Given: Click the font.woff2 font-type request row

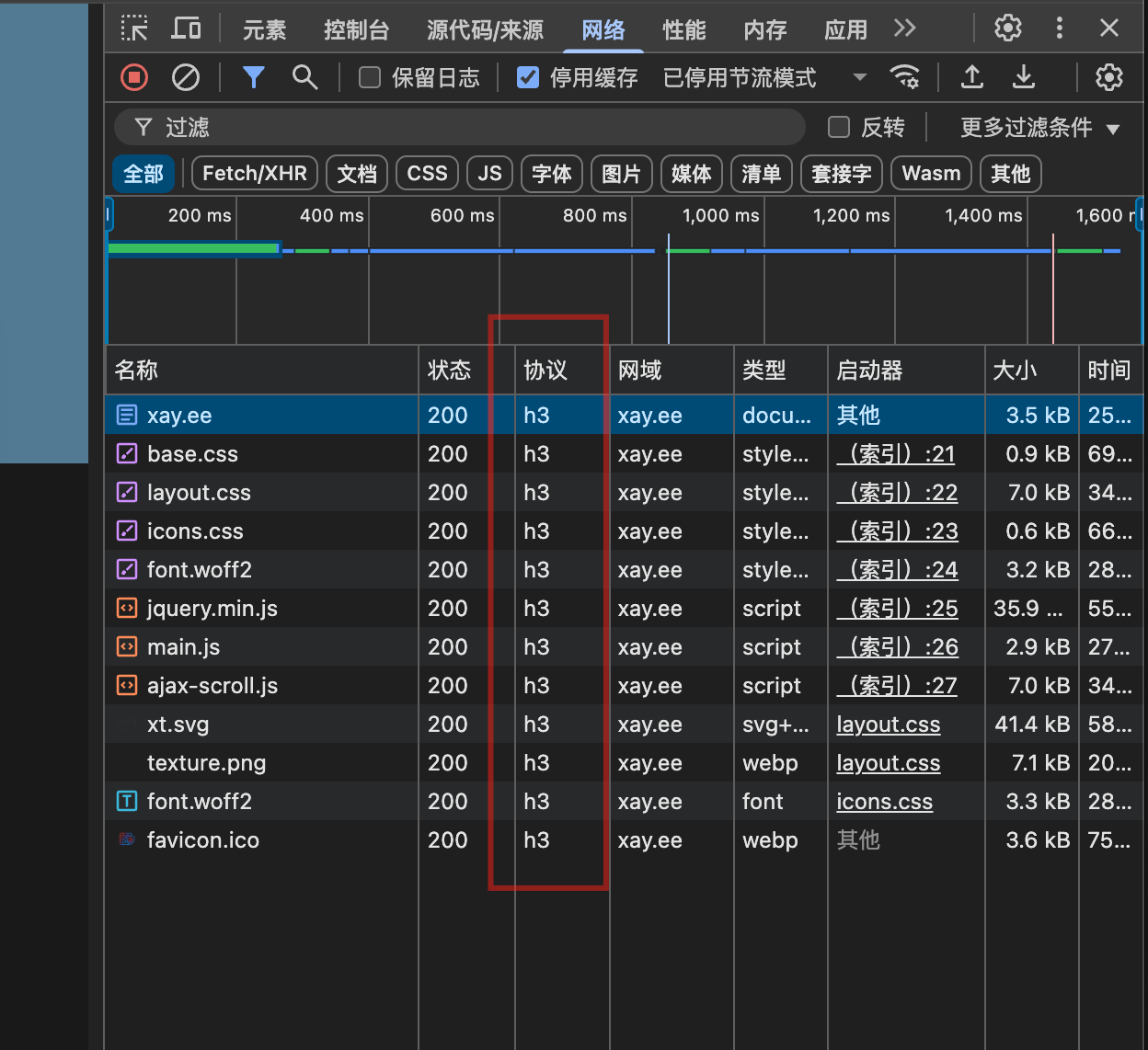Looking at the screenshot, I should (625, 802).
